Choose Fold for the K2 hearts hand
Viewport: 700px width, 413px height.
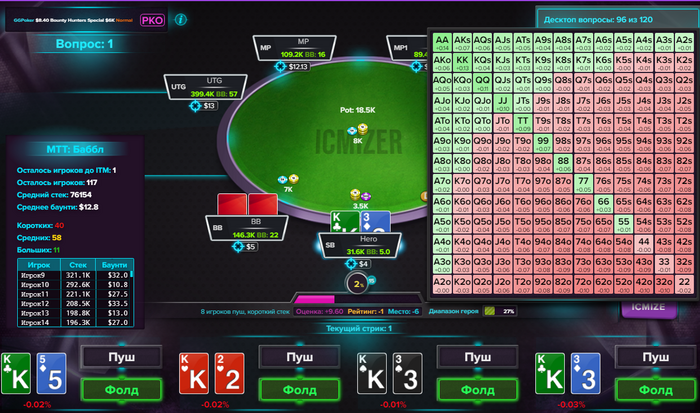point(300,390)
